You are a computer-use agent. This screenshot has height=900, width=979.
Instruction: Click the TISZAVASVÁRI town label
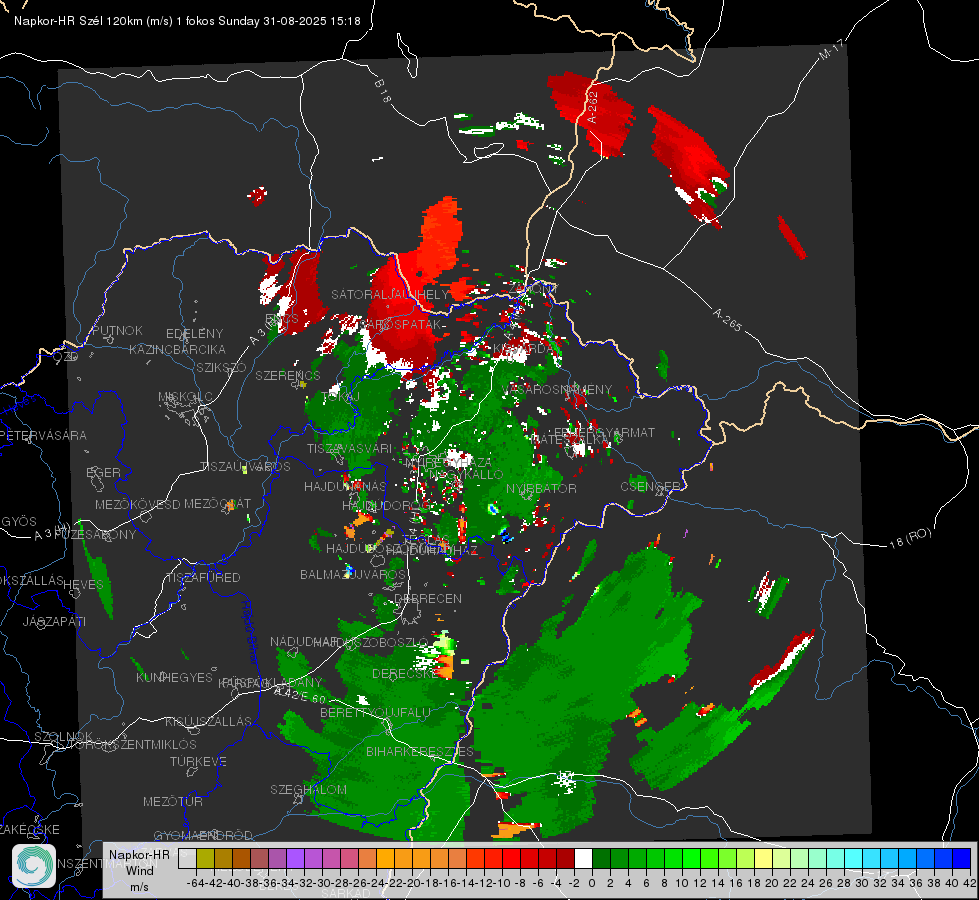[x=350, y=448]
